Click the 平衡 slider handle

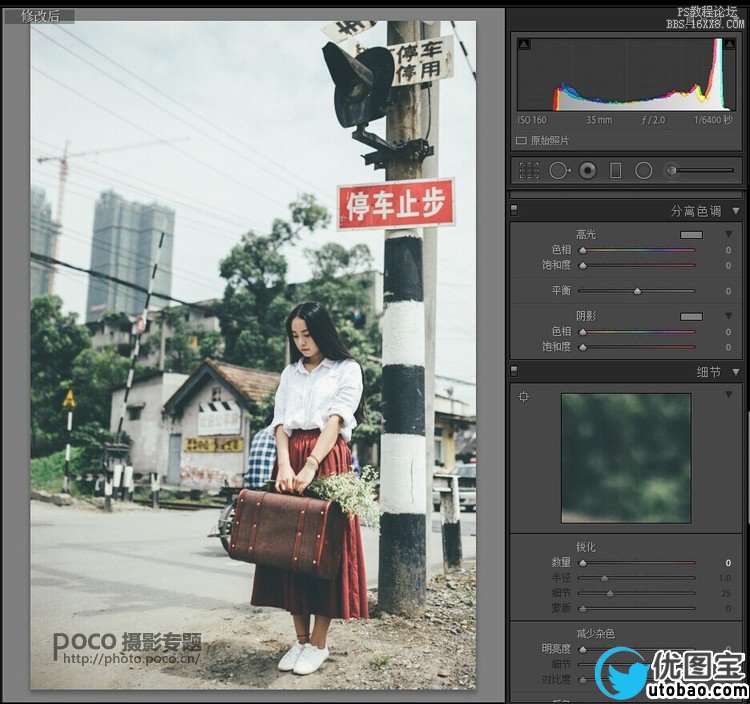coord(637,291)
